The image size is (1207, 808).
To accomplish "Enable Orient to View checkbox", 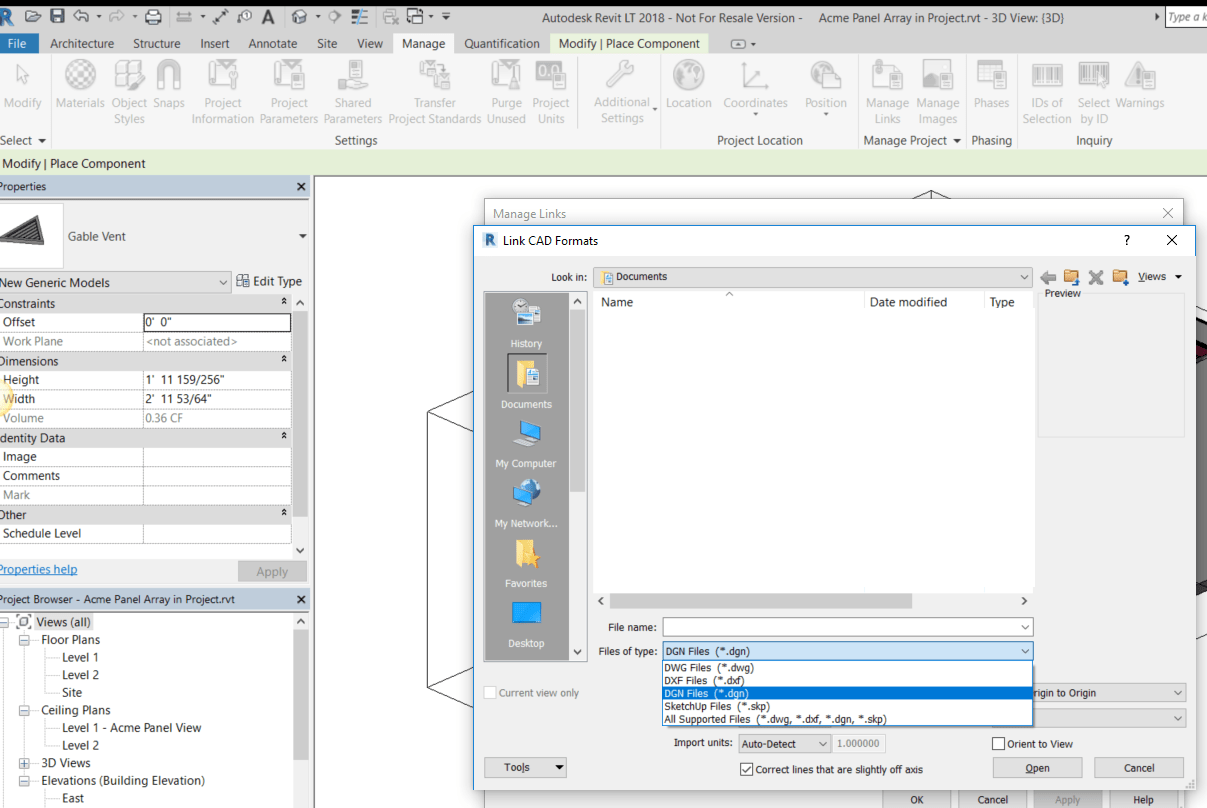I will tap(998, 744).
